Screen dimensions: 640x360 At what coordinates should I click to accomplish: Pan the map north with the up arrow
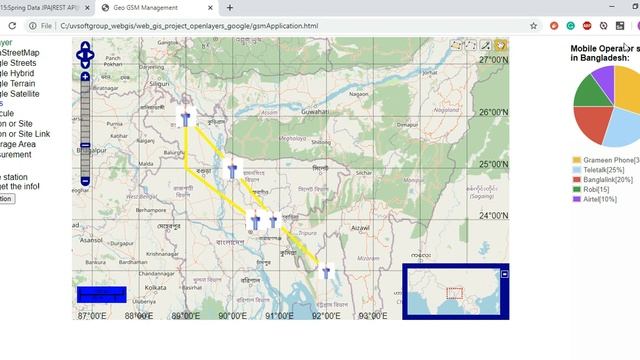85,46
